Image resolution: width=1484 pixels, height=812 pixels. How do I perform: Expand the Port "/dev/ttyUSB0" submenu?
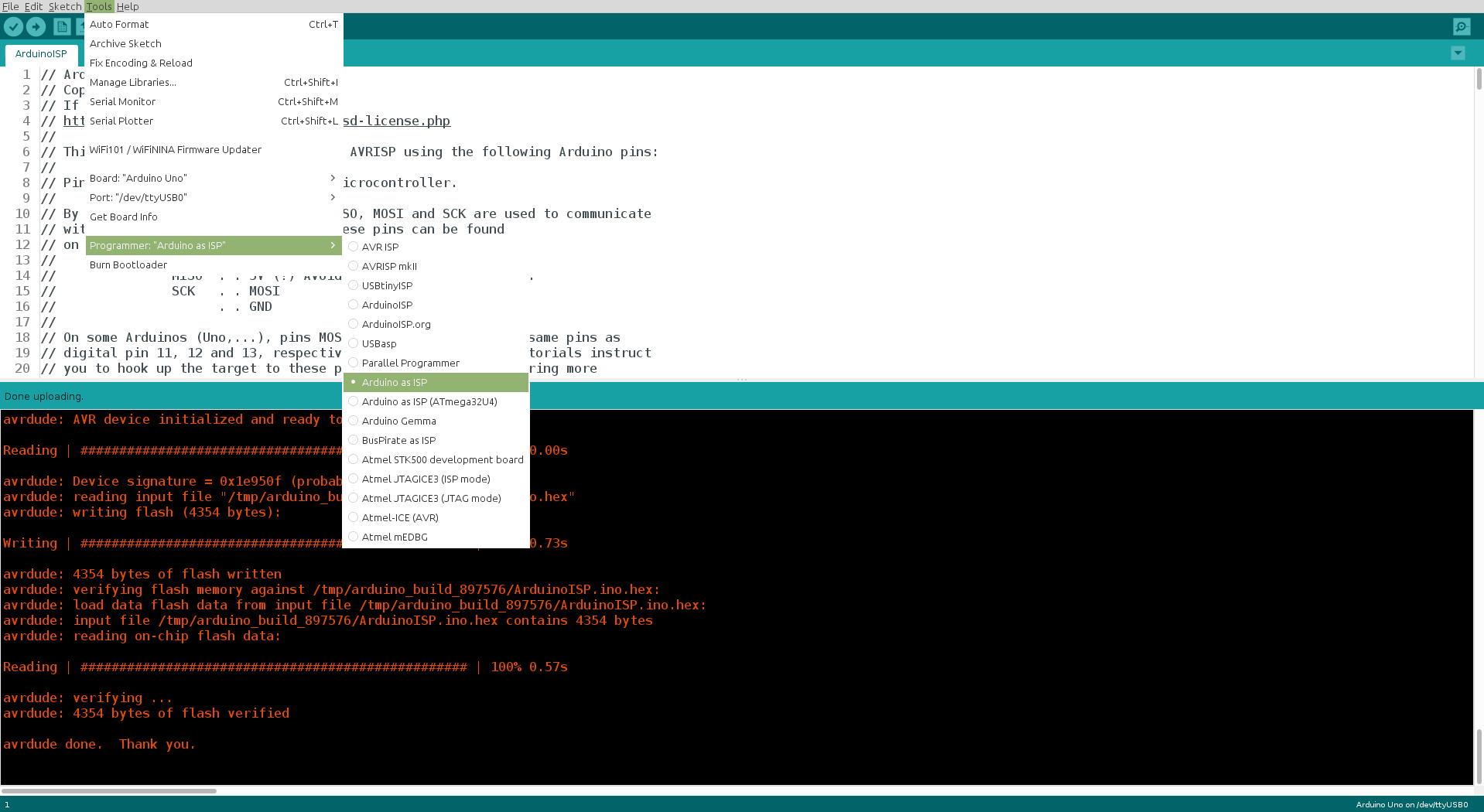(214, 197)
